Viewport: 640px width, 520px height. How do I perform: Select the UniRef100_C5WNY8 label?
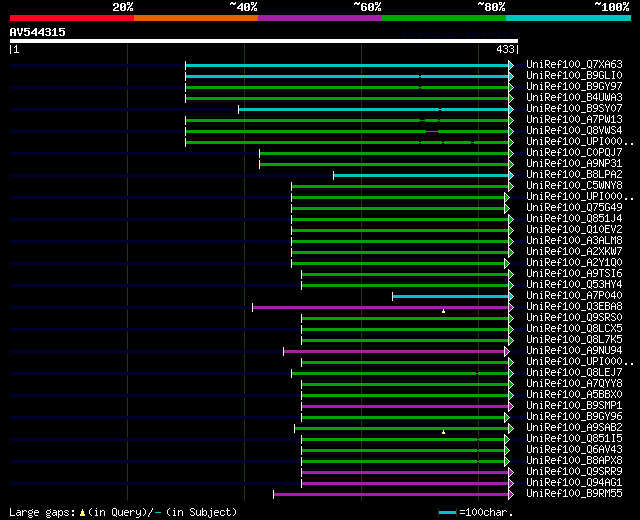pyautogui.click(x=574, y=186)
